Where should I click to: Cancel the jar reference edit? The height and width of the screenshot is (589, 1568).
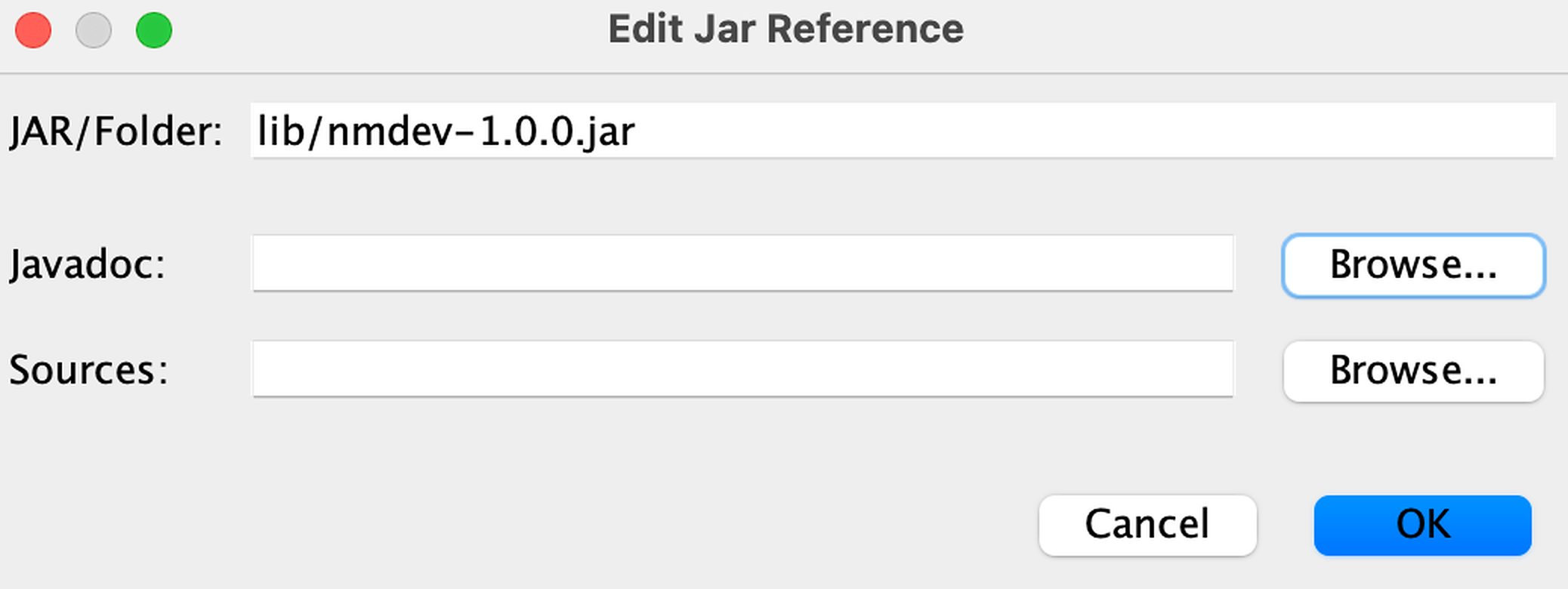pos(1147,525)
